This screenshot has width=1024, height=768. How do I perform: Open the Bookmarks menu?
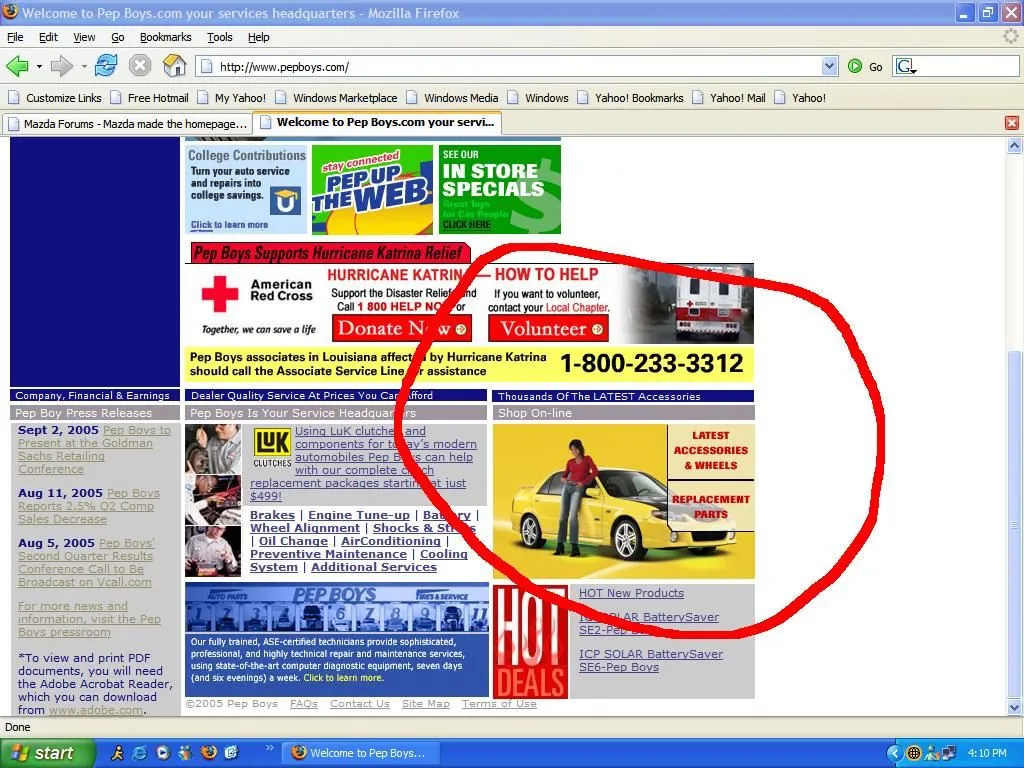165,37
